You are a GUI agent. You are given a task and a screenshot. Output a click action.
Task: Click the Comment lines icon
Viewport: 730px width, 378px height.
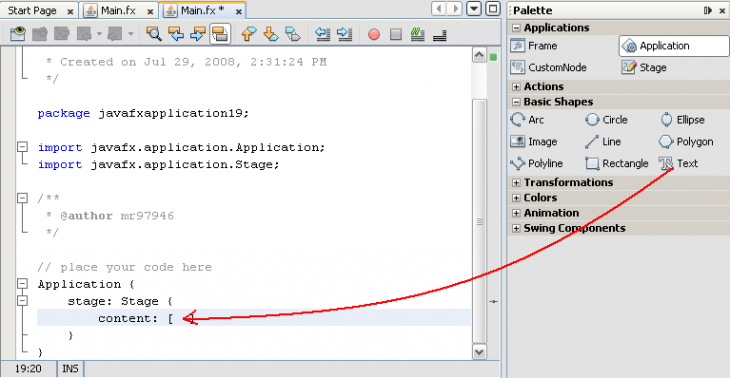pyautogui.click(x=418, y=34)
